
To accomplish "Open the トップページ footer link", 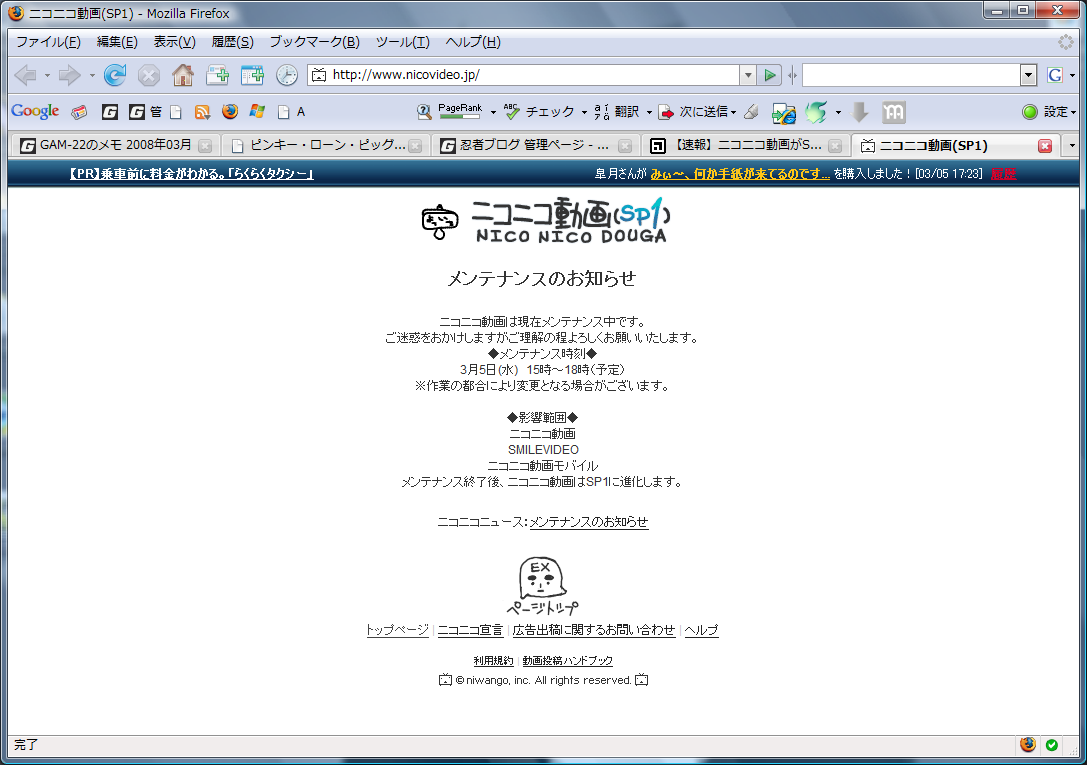I will (x=397, y=630).
